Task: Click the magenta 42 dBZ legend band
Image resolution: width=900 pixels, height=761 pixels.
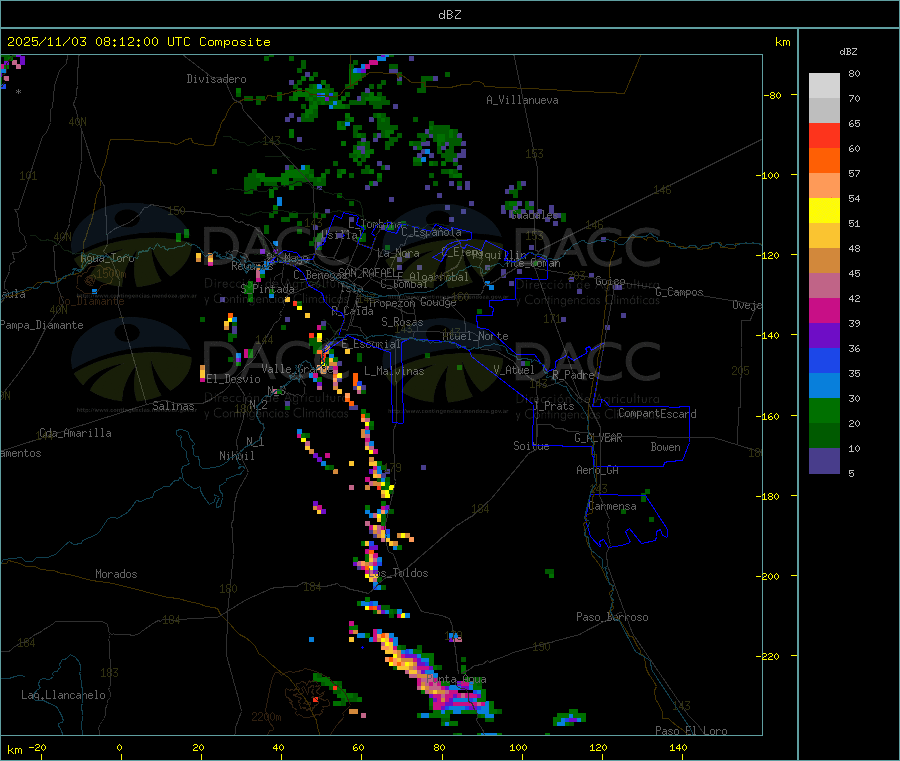Action: (824, 310)
